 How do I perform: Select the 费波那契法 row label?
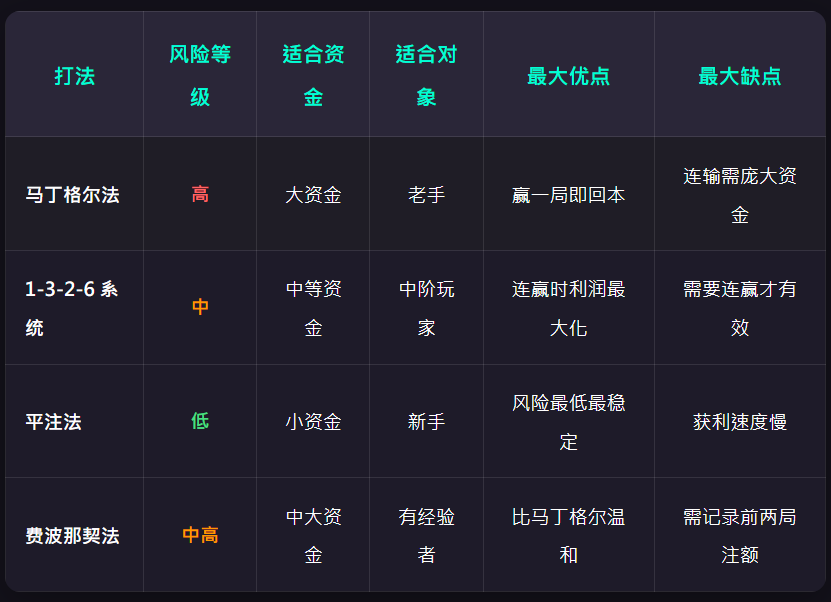pyautogui.click(x=72, y=536)
